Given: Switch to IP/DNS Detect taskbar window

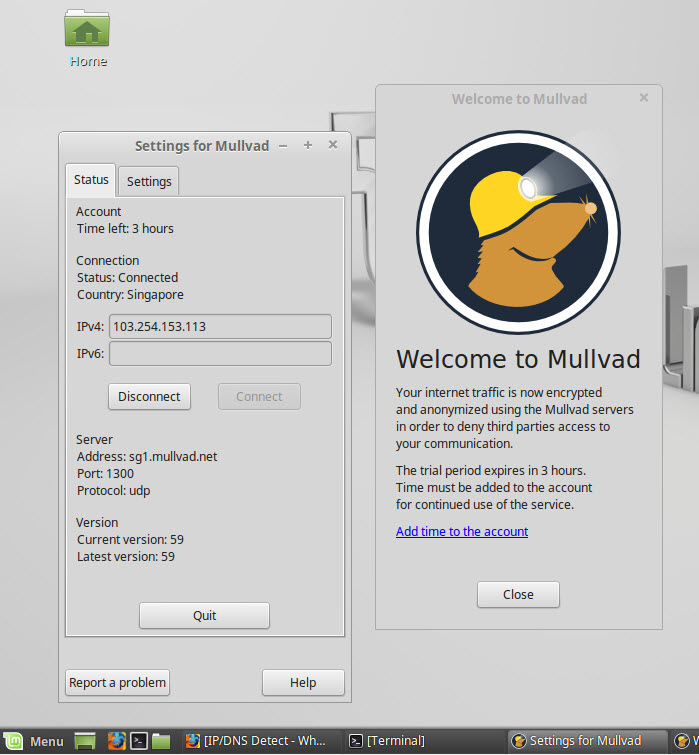Looking at the screenshot, I should click(x=257, y=741).
